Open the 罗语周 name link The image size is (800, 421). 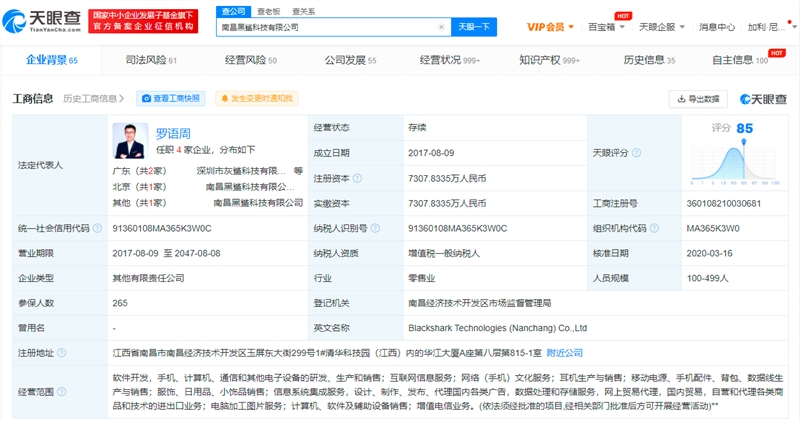173,134
